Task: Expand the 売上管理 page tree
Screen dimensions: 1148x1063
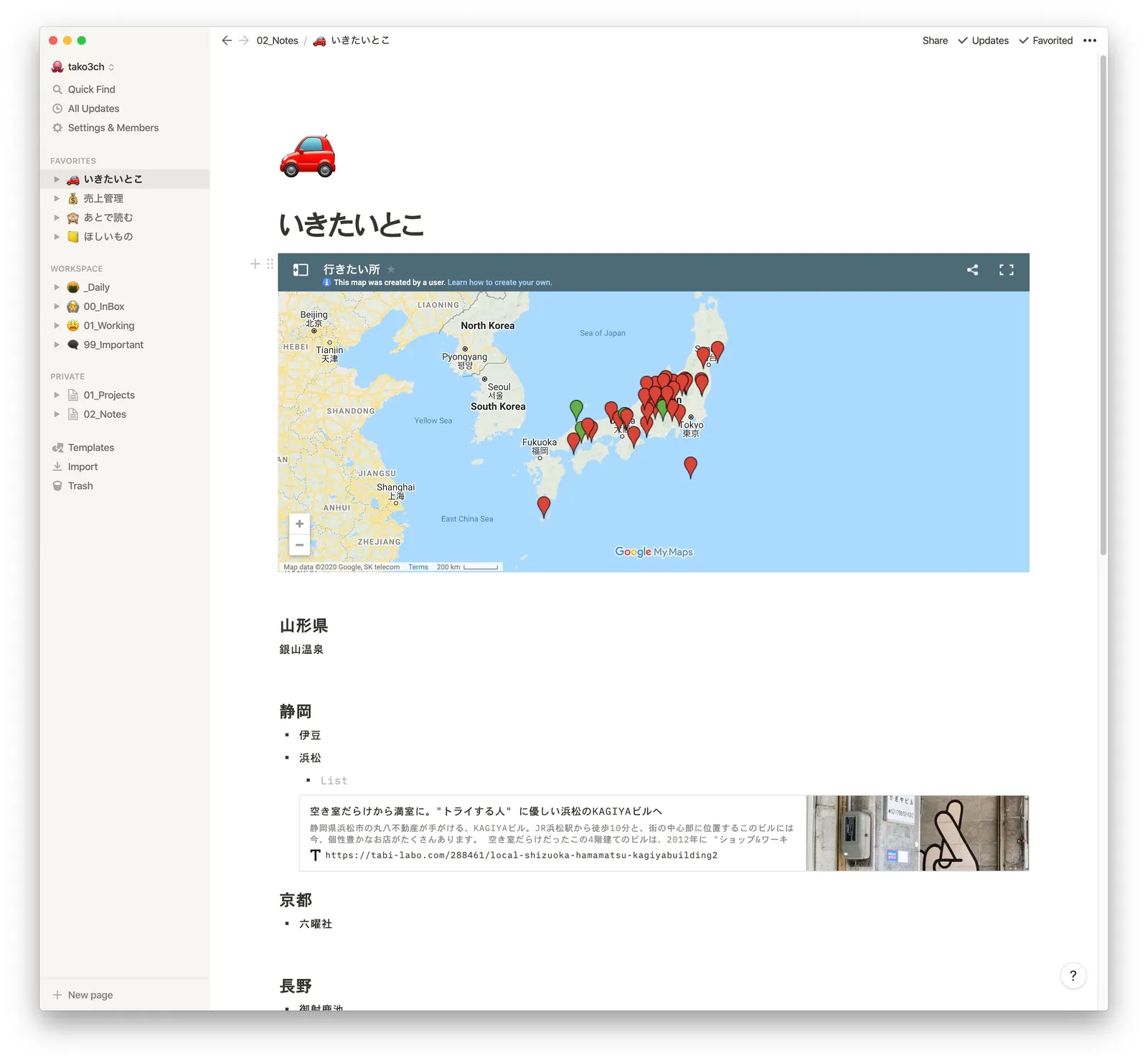Action: tap(57, 199)
